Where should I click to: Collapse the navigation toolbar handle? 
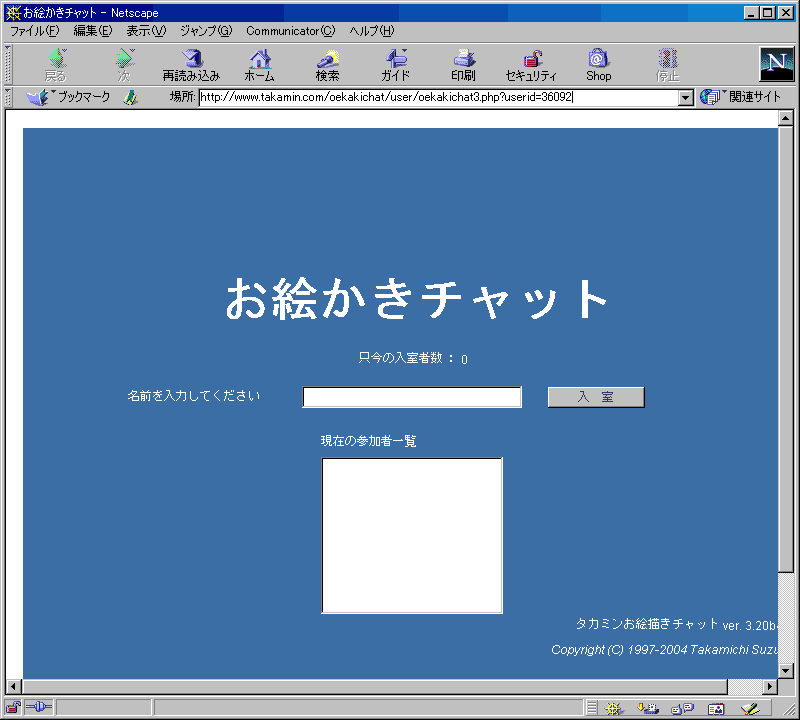8,65
